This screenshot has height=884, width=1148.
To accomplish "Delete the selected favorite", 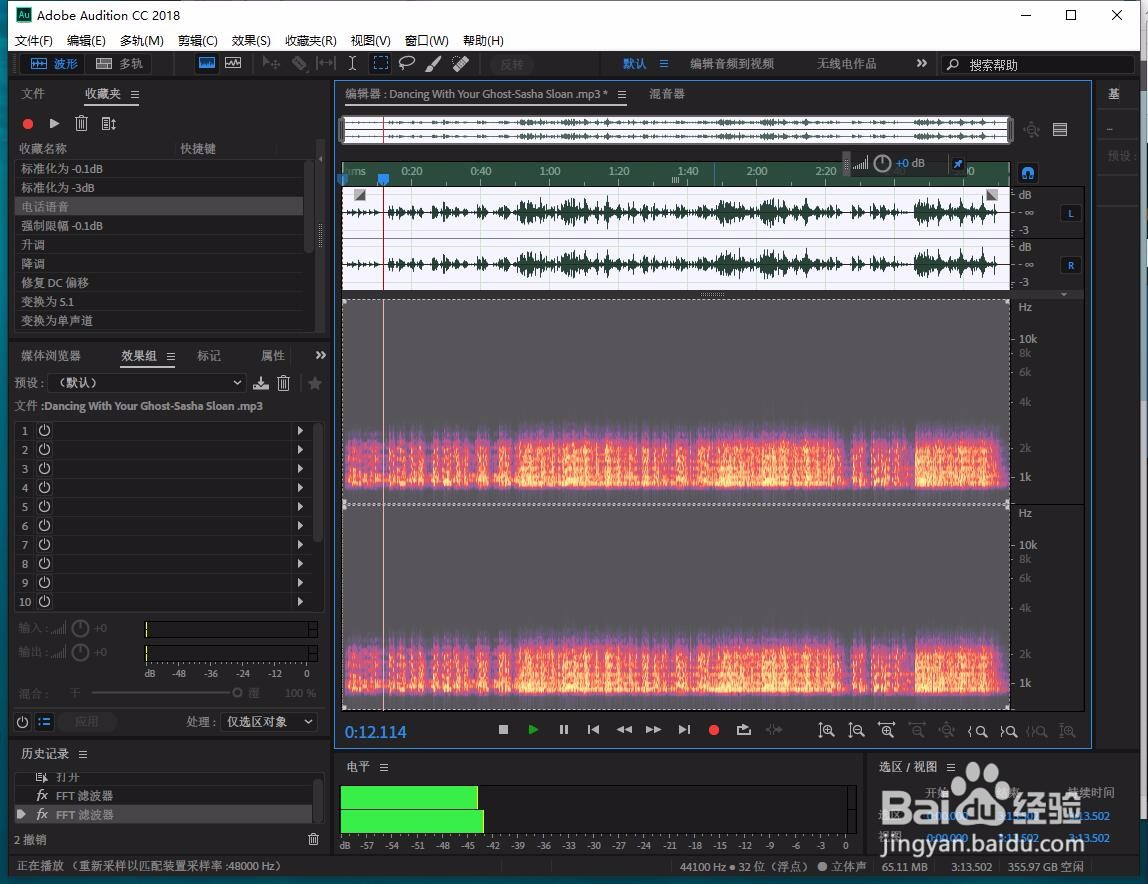I will (x=81, y=124).
